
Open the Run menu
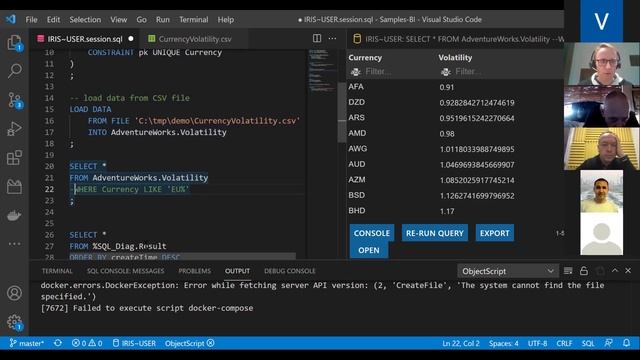point(162,20)
